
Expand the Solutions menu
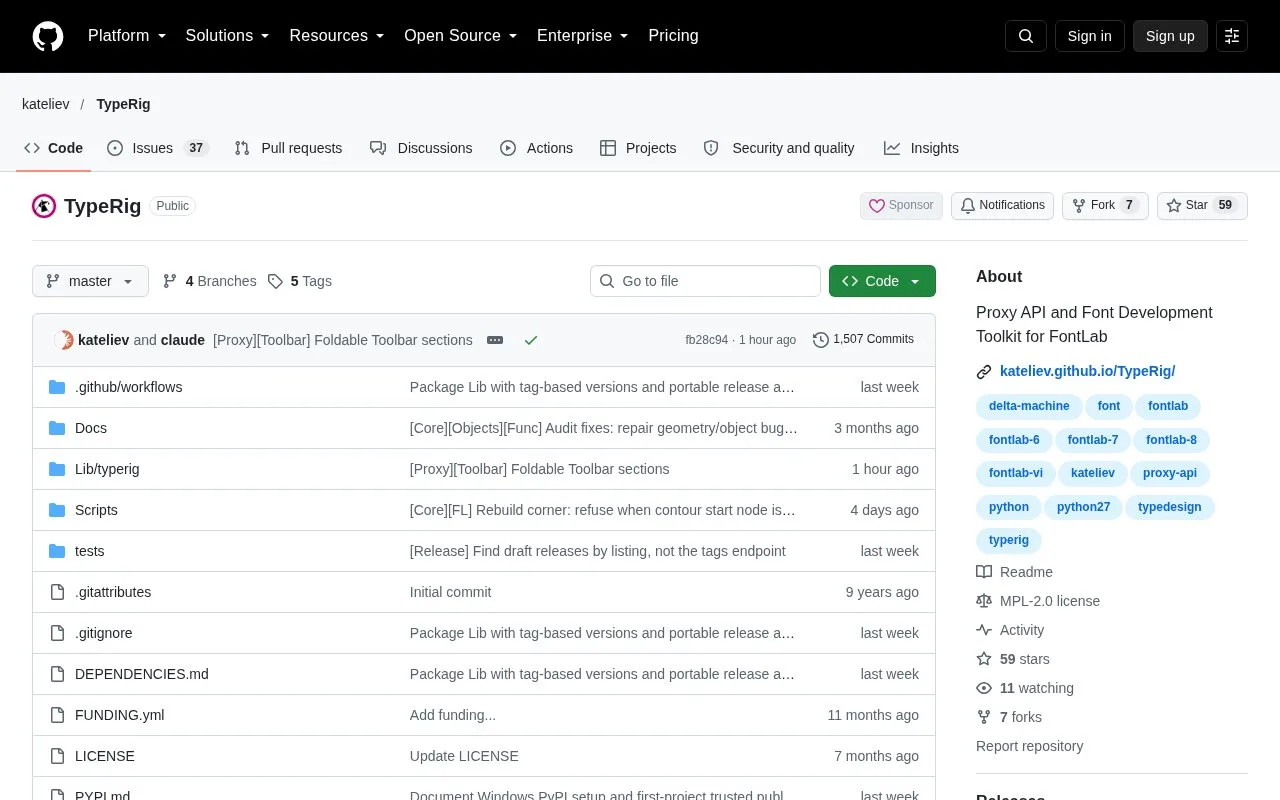point(228,36)
